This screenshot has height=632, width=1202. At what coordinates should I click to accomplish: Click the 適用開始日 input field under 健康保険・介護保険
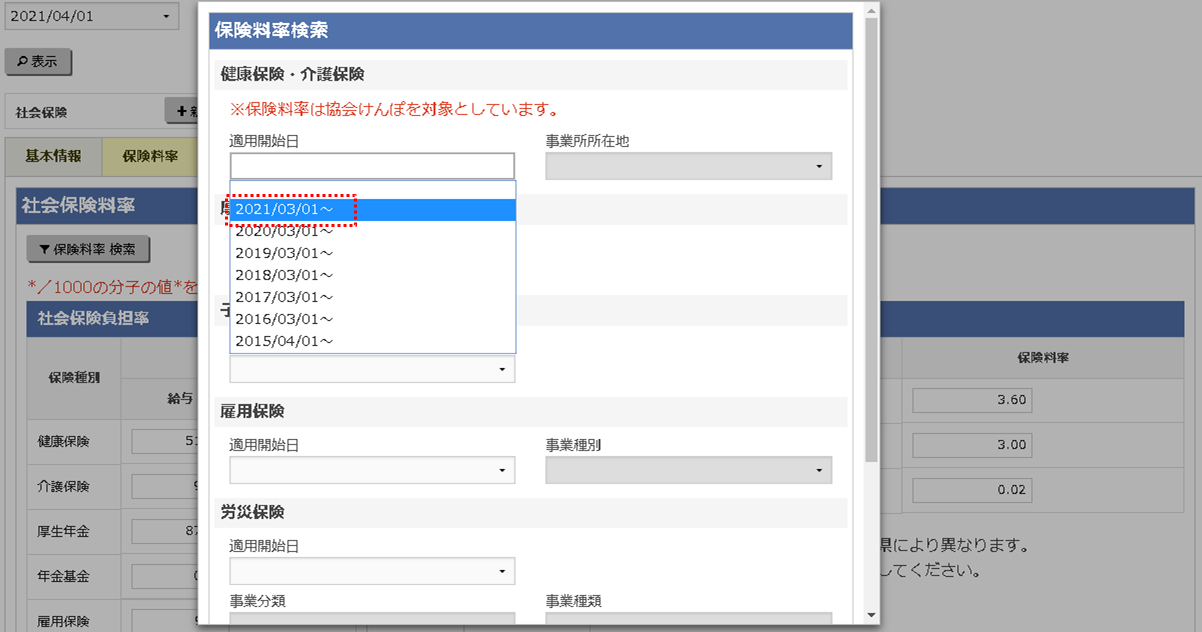tap(371, 165)
